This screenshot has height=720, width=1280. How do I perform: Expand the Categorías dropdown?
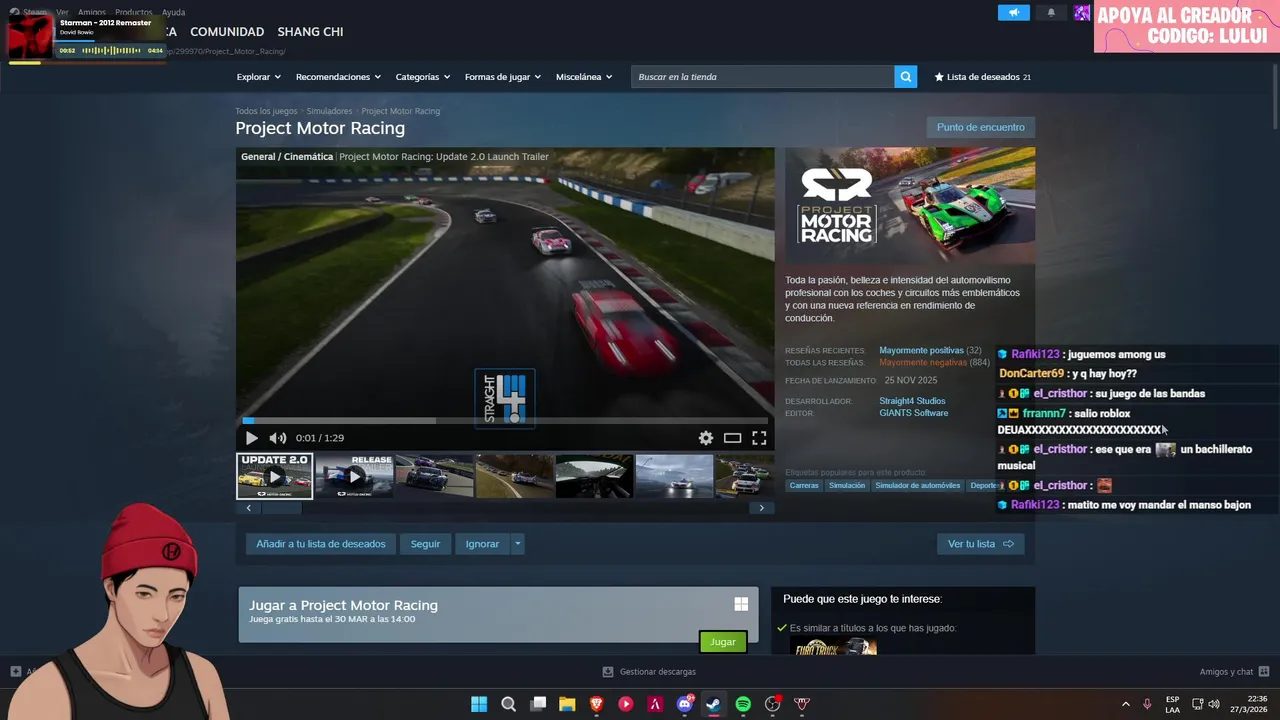click(x=423, y=77)
